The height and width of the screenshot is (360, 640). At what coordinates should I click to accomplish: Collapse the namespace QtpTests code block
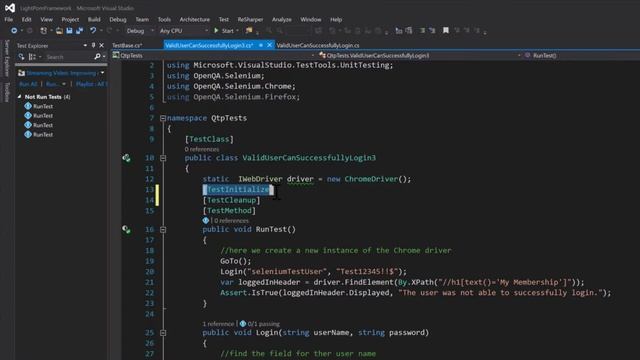tap(163, 118)
